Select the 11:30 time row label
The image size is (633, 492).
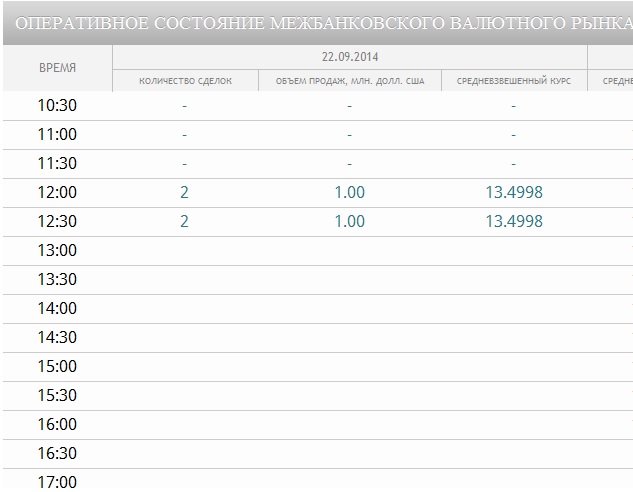(57, 163)
